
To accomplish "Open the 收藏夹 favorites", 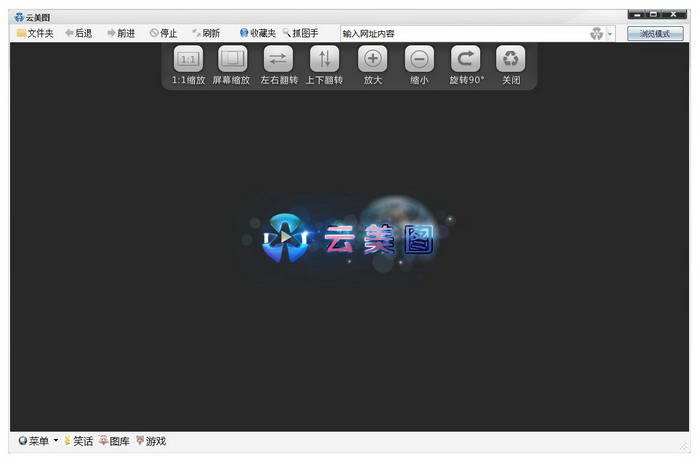I will coord(258,33).
